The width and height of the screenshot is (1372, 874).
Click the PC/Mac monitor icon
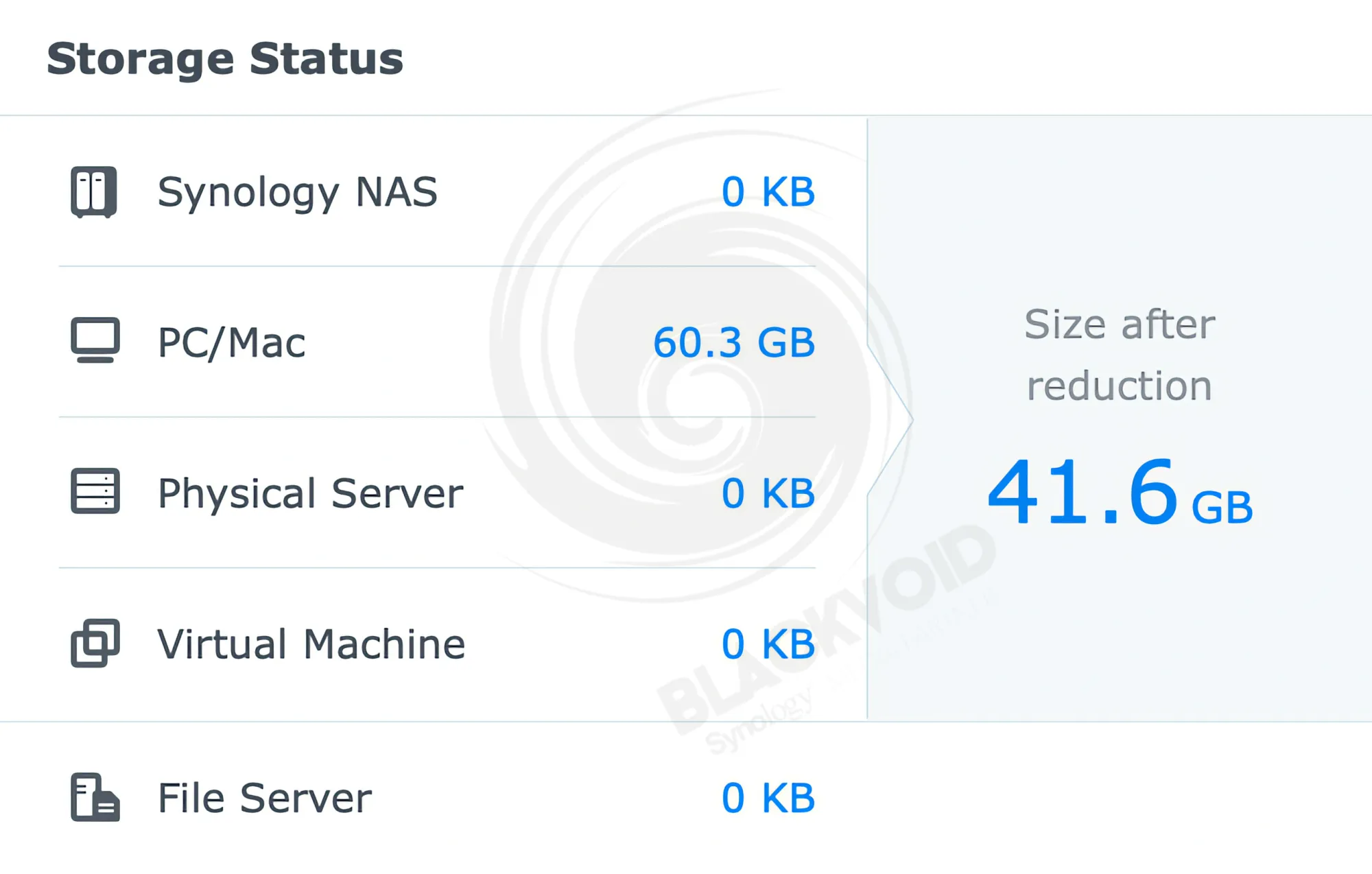[95, 340]
